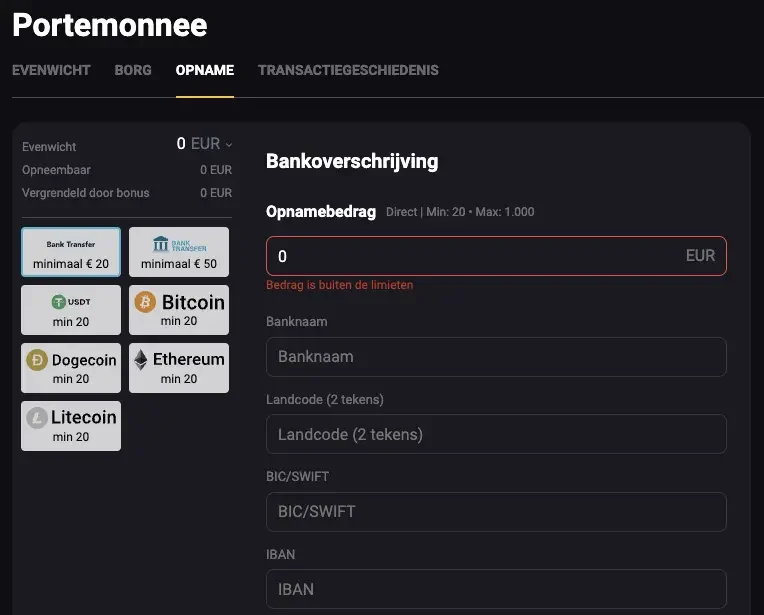Click the Opneembaar balance row
The width and height of the screenshot is (764, 615).
tap(127, 170)
